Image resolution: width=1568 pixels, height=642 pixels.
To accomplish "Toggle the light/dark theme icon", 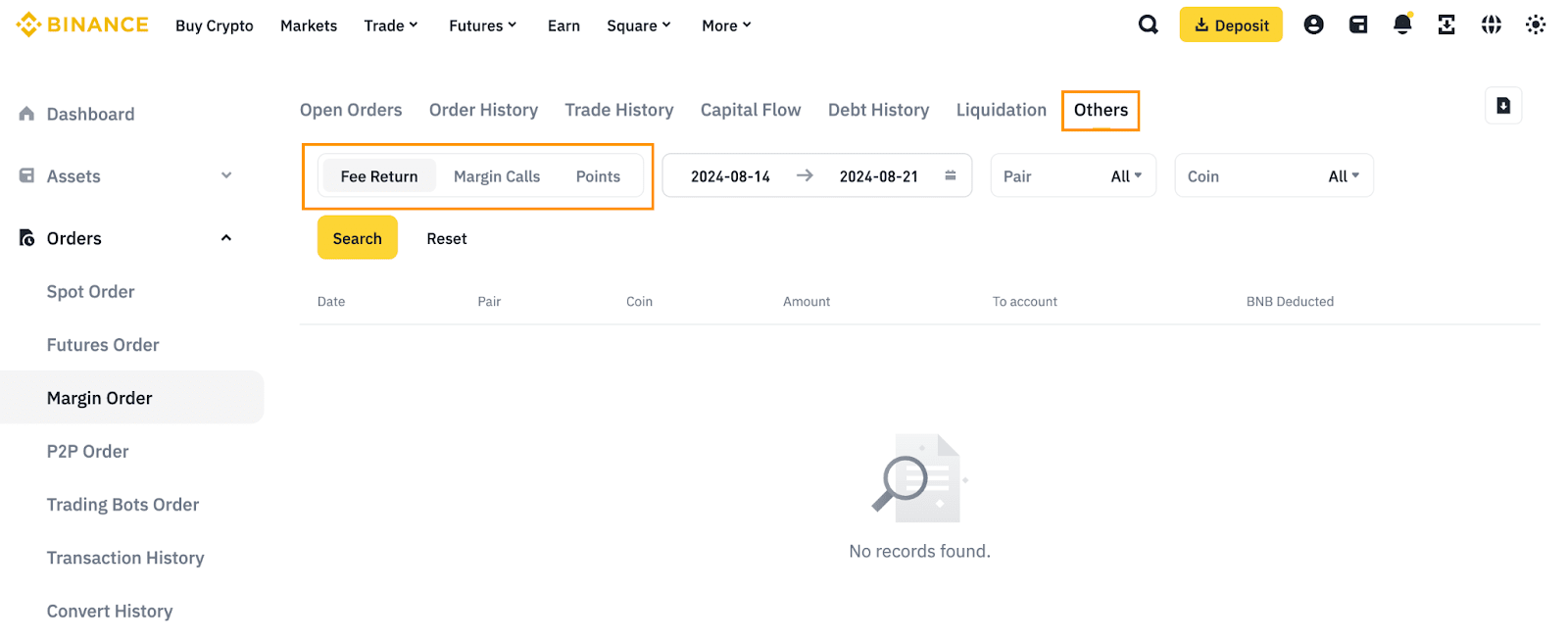I will pos(1536,25).
